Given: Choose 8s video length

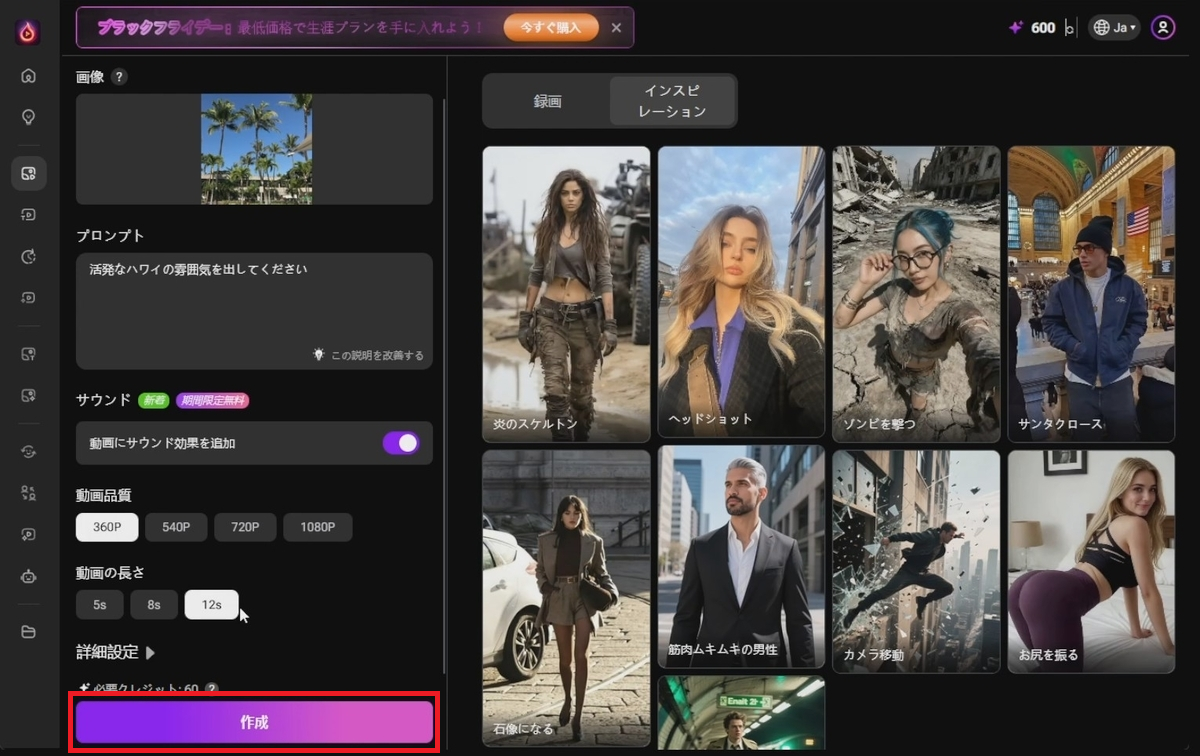Looking at the screenshot, I should click(154, 605).
